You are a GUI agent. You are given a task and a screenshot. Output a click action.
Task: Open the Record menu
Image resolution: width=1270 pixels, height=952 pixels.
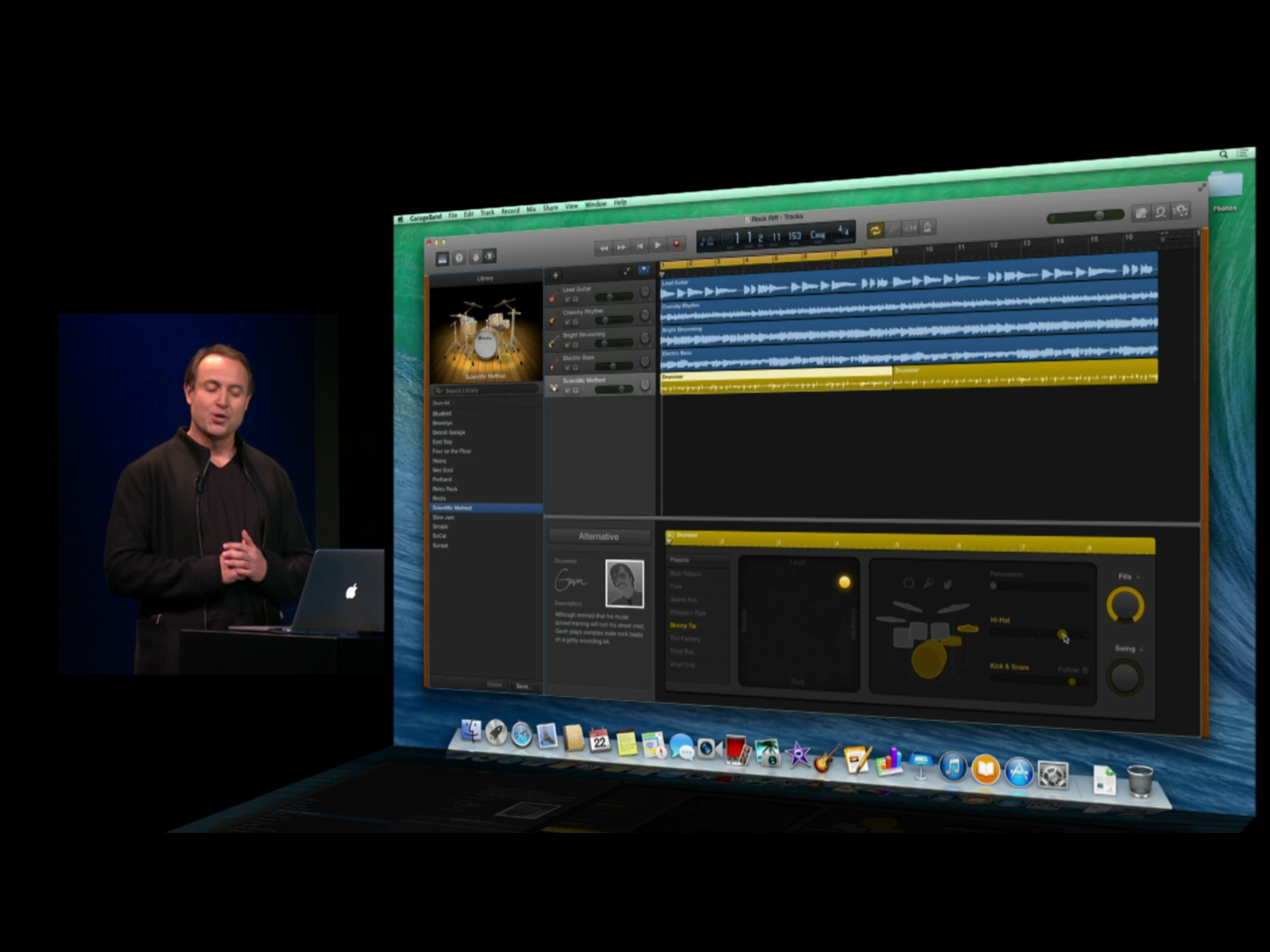coord(510,211)
